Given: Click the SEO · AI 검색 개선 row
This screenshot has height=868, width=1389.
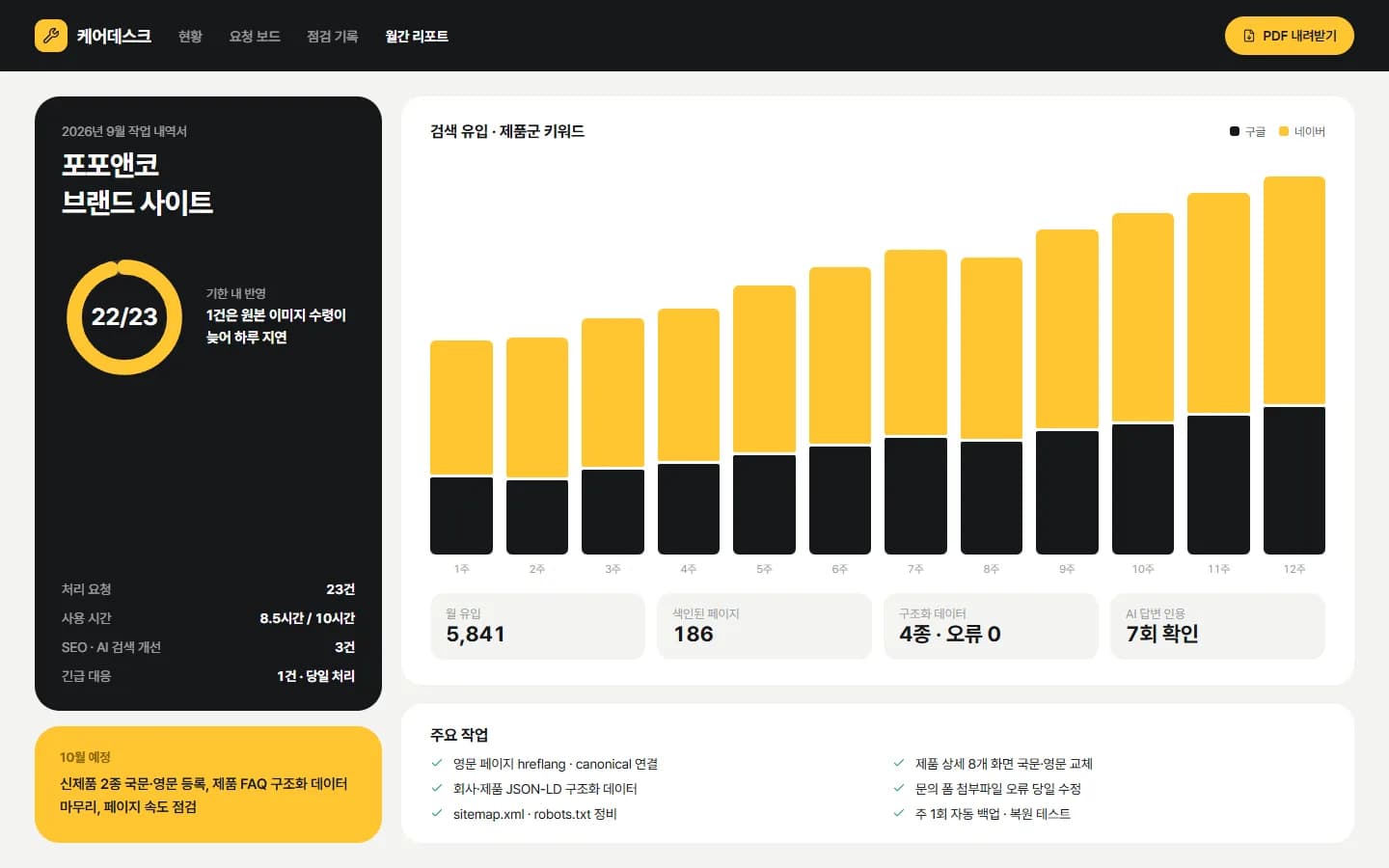Looking at the screenshot, I should 208,647.
